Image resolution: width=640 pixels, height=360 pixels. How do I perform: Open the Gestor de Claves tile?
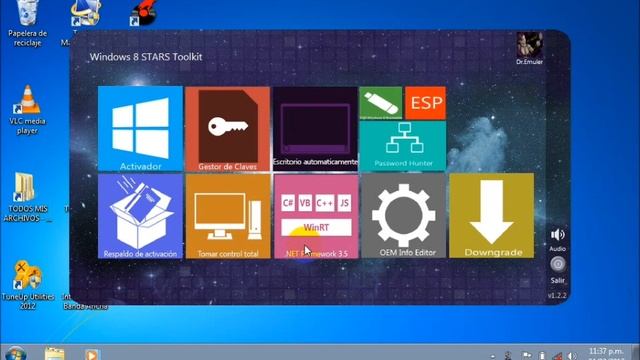(x=227, y=129)
